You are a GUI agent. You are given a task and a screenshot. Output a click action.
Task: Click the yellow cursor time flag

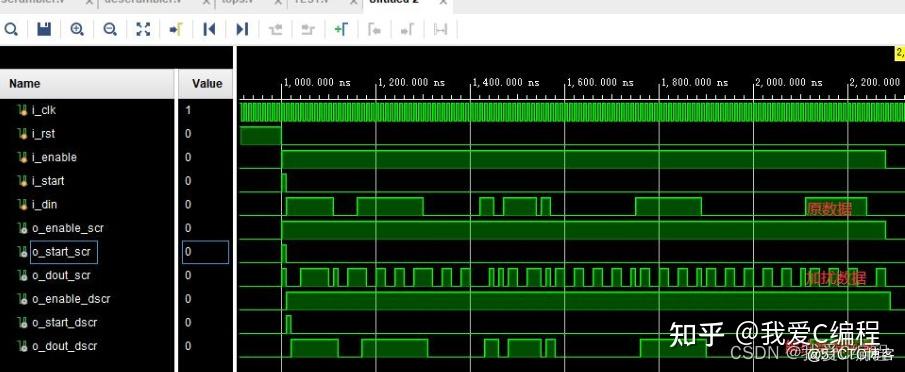point(900,53)
